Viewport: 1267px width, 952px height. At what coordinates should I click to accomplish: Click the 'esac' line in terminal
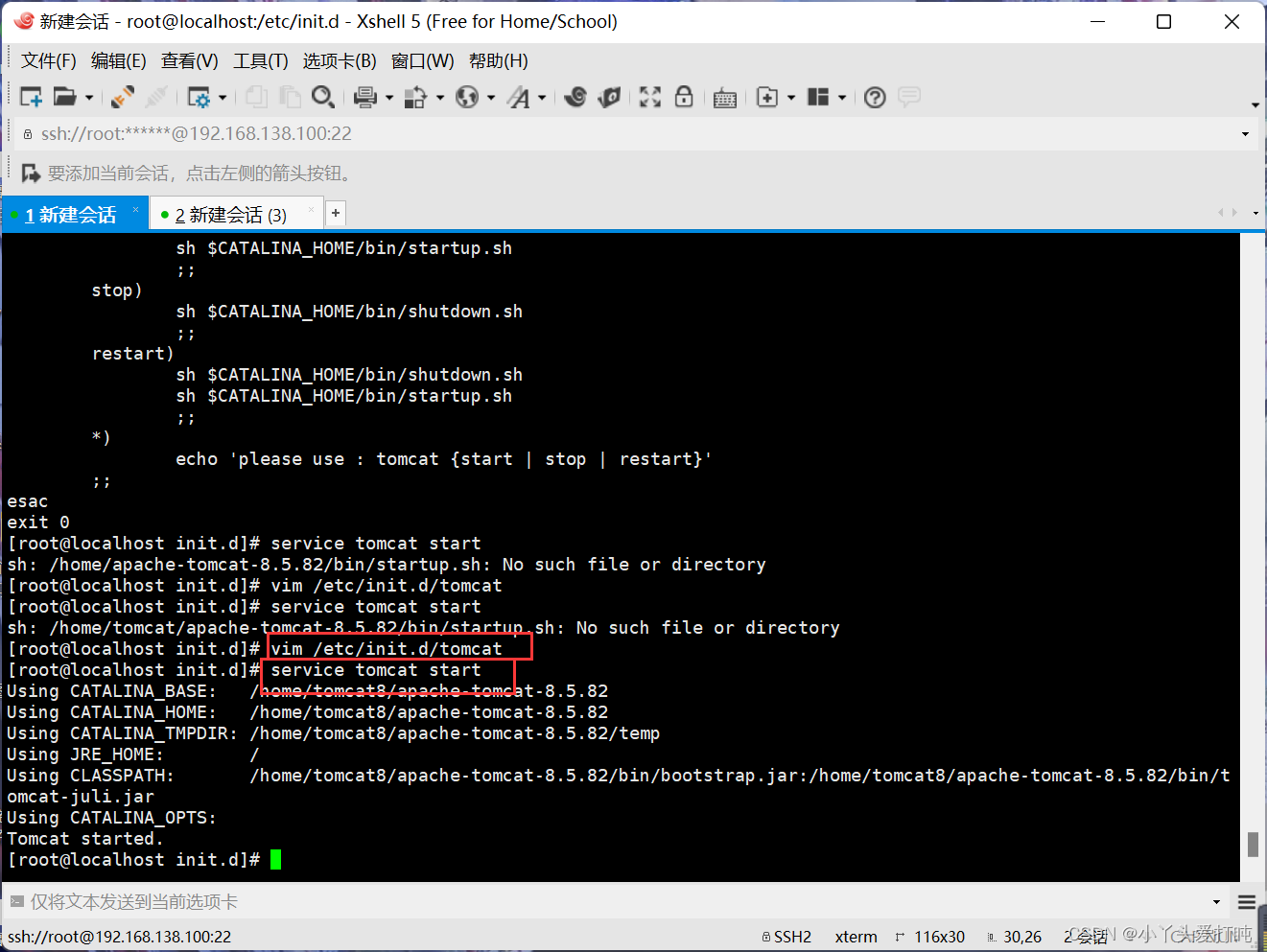point(28,501)
